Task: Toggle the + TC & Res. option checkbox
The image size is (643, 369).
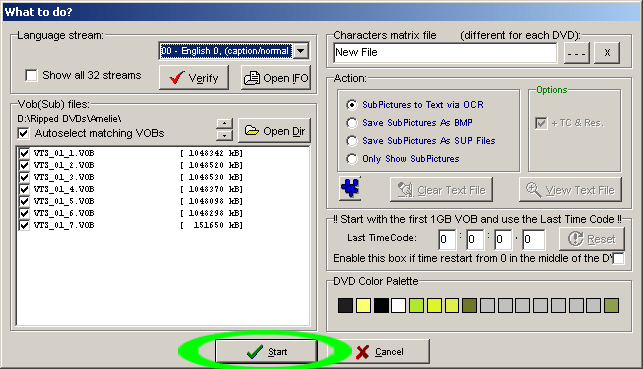Action: point(541,123)
